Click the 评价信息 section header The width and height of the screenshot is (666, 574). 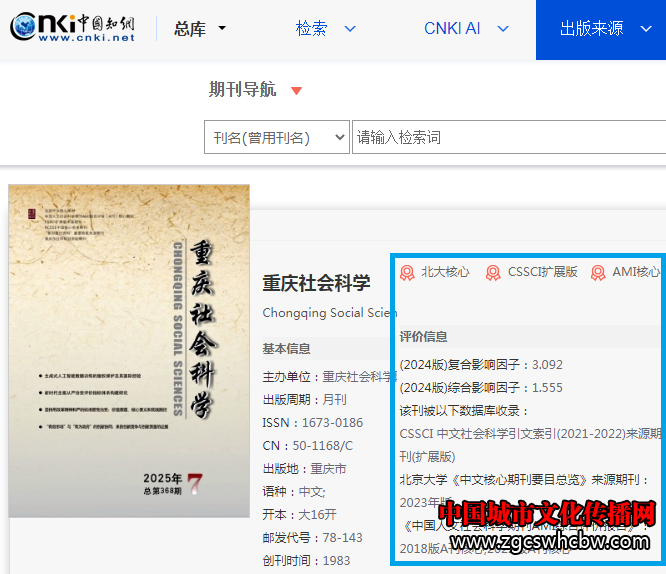point(423,337)
